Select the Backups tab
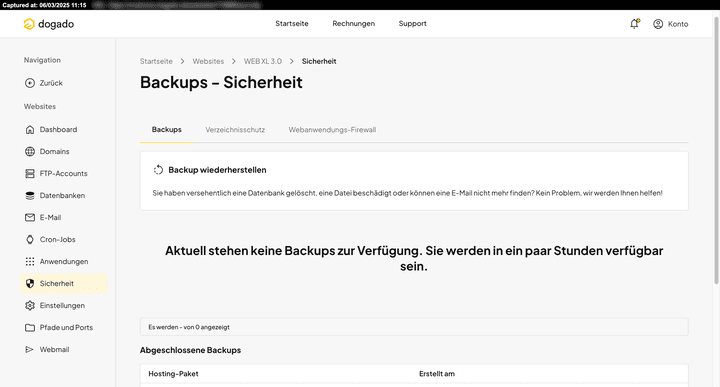The image size is (720, 387). [x=167, y=130]
